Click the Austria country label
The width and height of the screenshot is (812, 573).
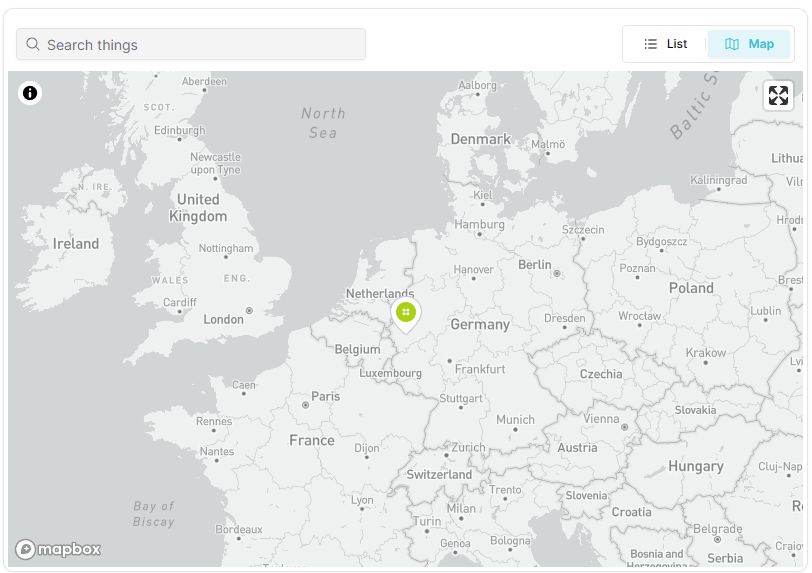[x=577, y=448]
